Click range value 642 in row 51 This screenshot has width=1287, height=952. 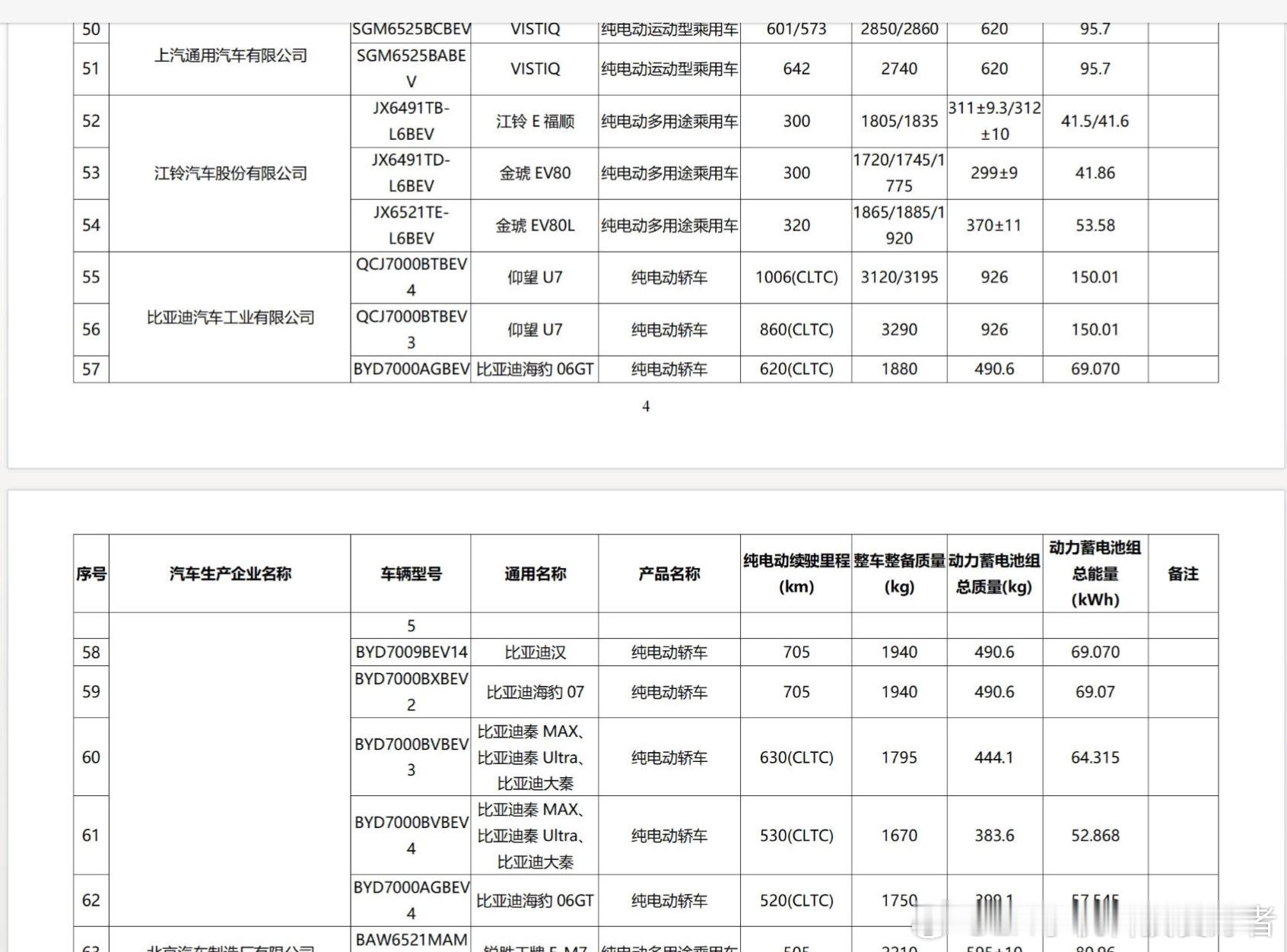pyautogui.click(x=796, y=68)
